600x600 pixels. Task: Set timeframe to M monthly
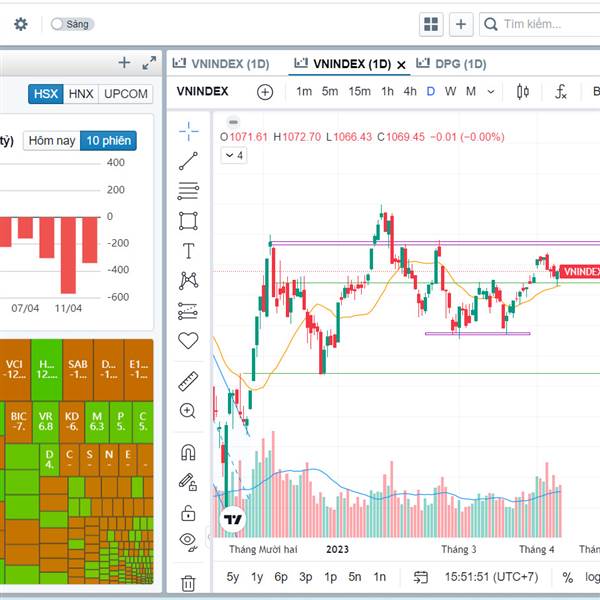[471, 91]
